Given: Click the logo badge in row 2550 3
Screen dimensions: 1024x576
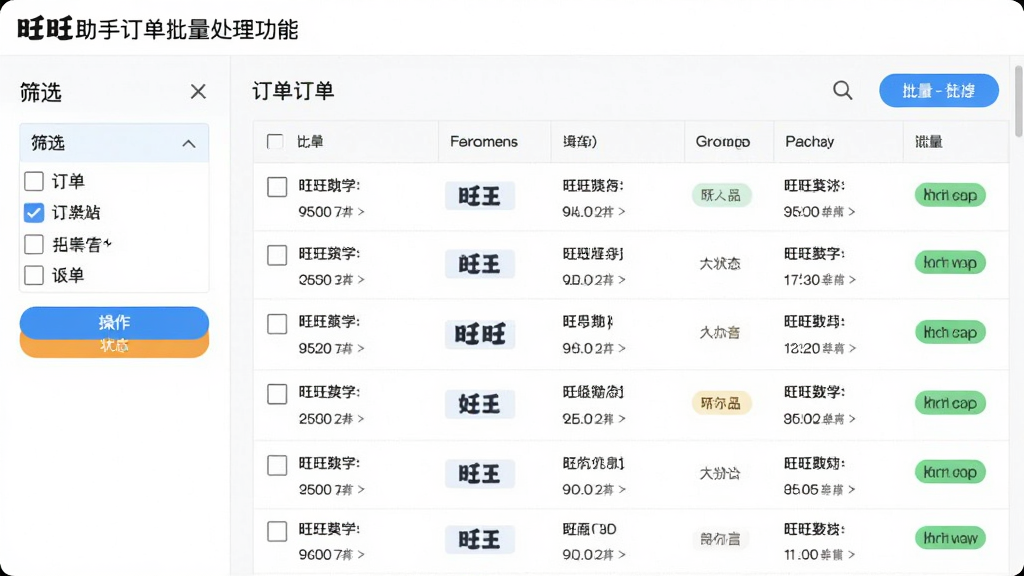Looking at the screenshot, I should (479, 264).
